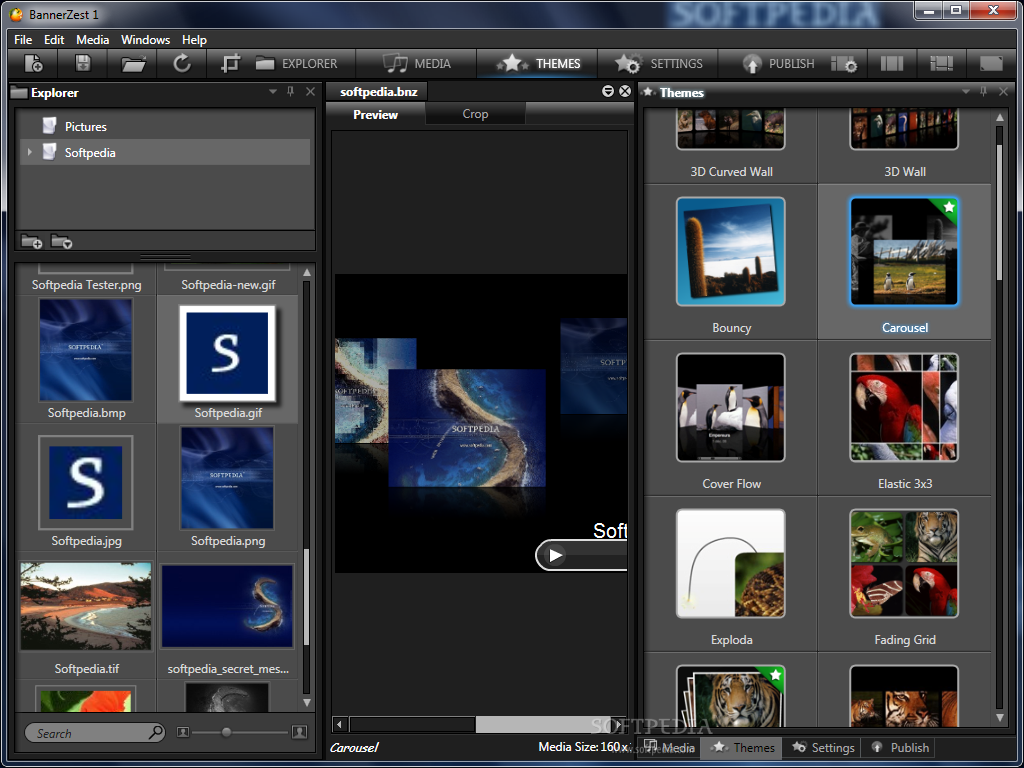
Task: Open the Media menu
Action: [x=93, y=40]
